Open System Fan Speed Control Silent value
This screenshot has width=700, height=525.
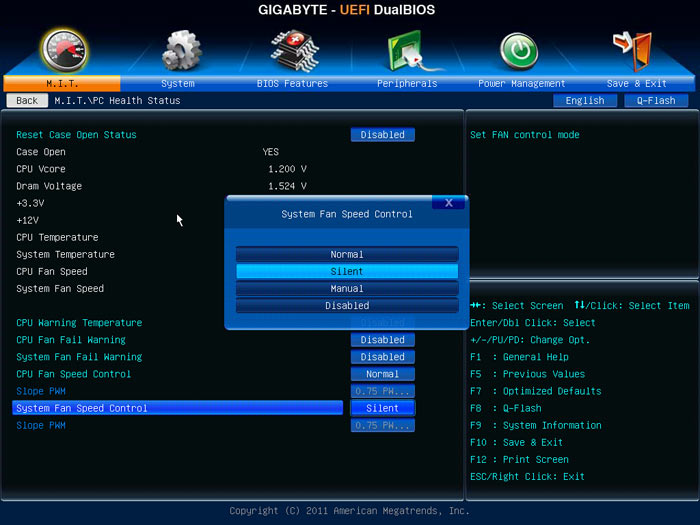(x=383, y=408)
